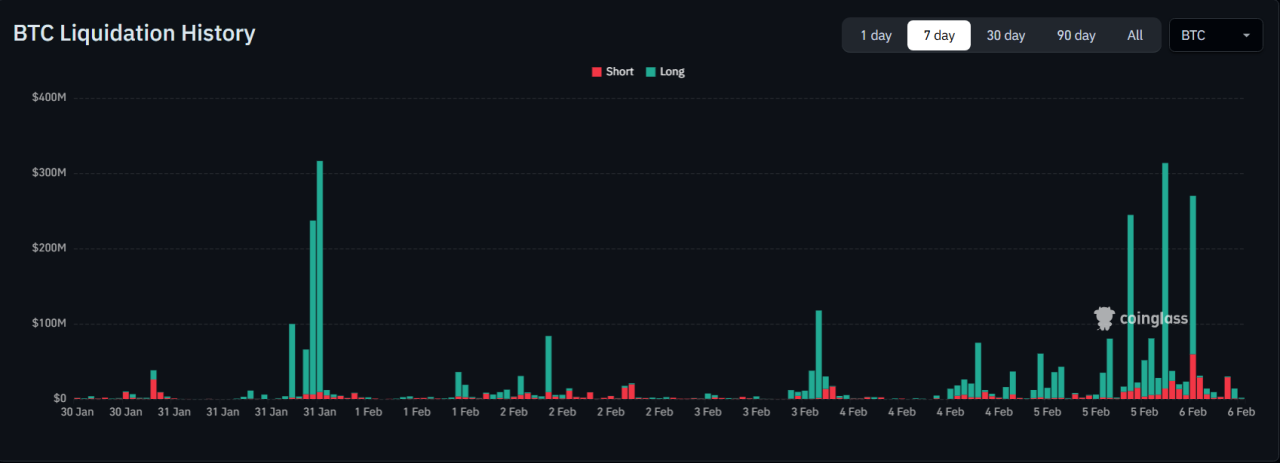This screenshot has width=1280, height=463.
Task: Switch to the 30 day range
Action: coord(1005,35)
